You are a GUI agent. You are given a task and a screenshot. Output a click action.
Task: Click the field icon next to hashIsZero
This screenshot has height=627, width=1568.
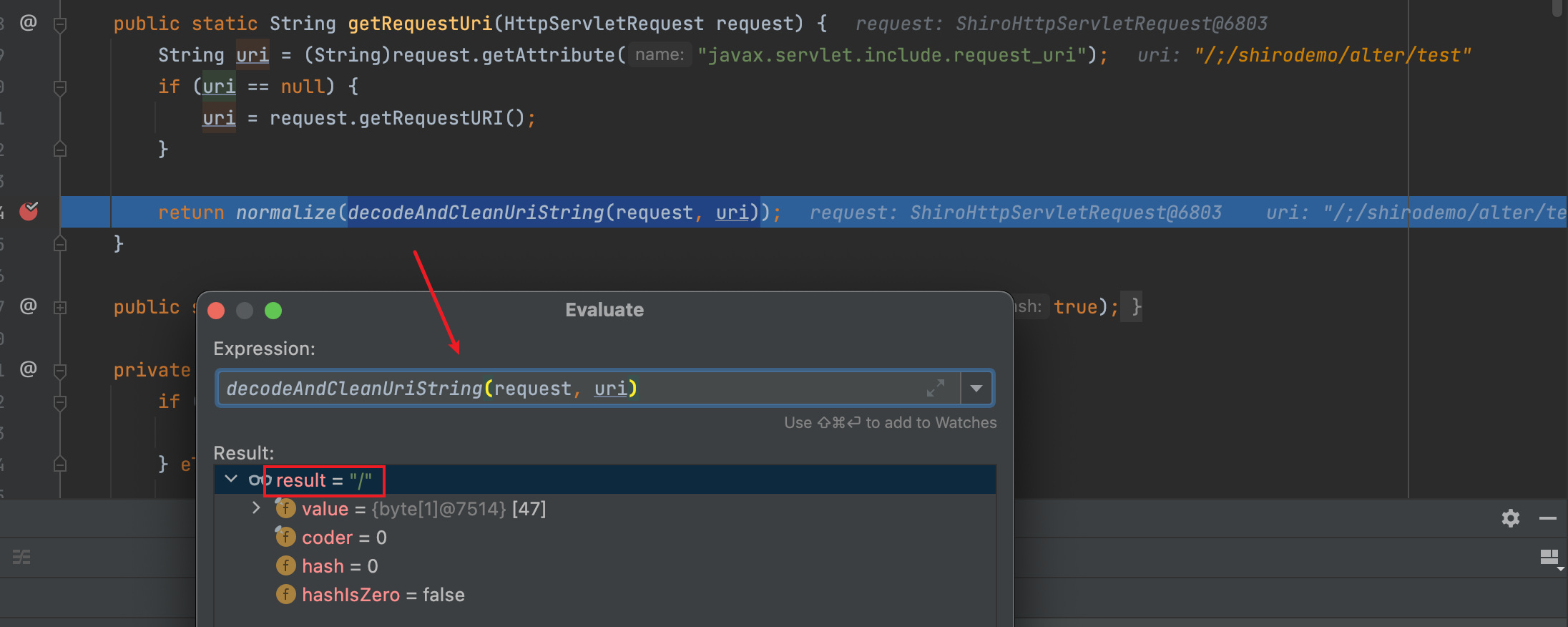[285, 594]
